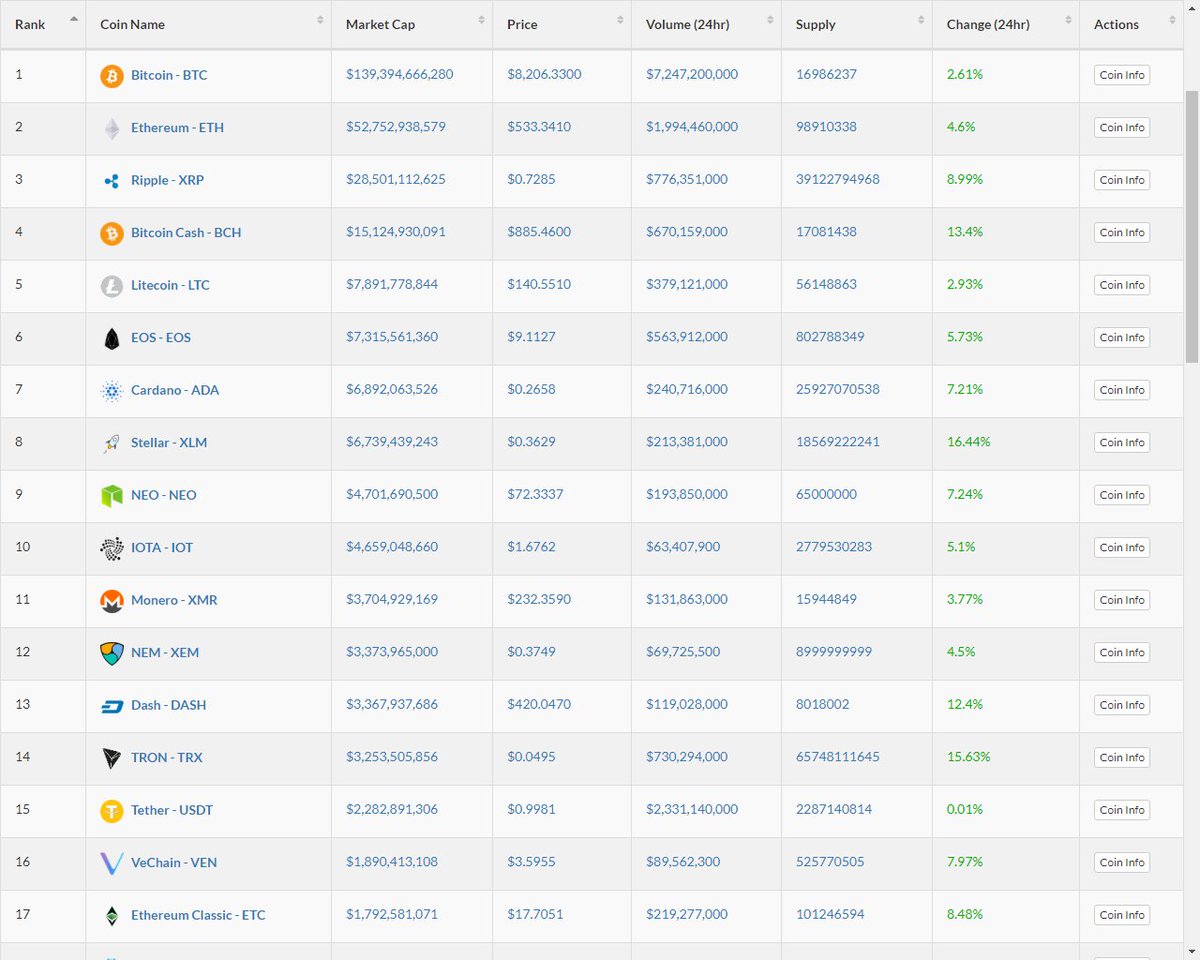Screen dimensions: 1200x960
Task: Open Coin Info for Ethereum Classic
Action: tap(1122, 915)
